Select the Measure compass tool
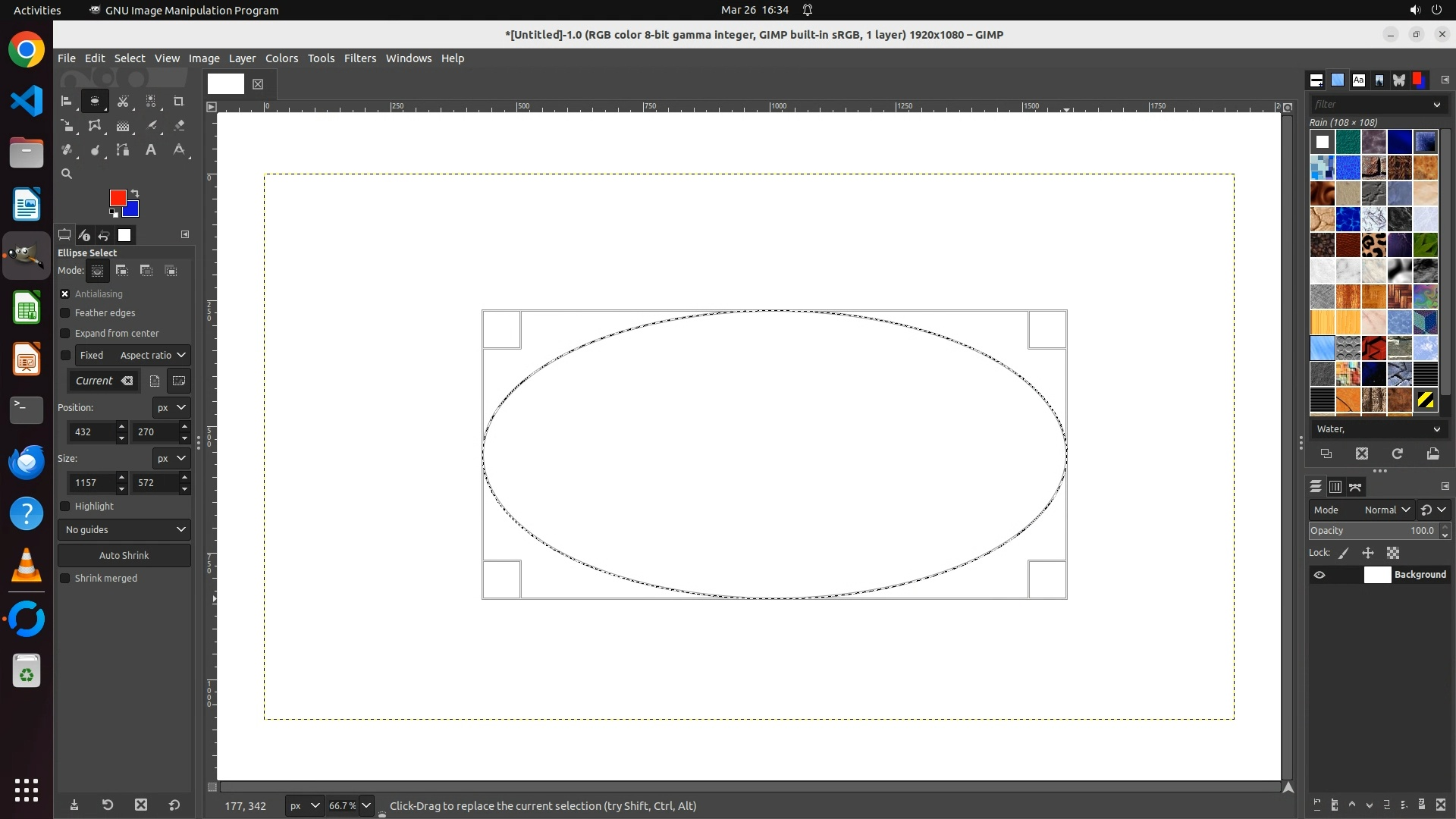The image size is (1456, 819). (179, 150)
